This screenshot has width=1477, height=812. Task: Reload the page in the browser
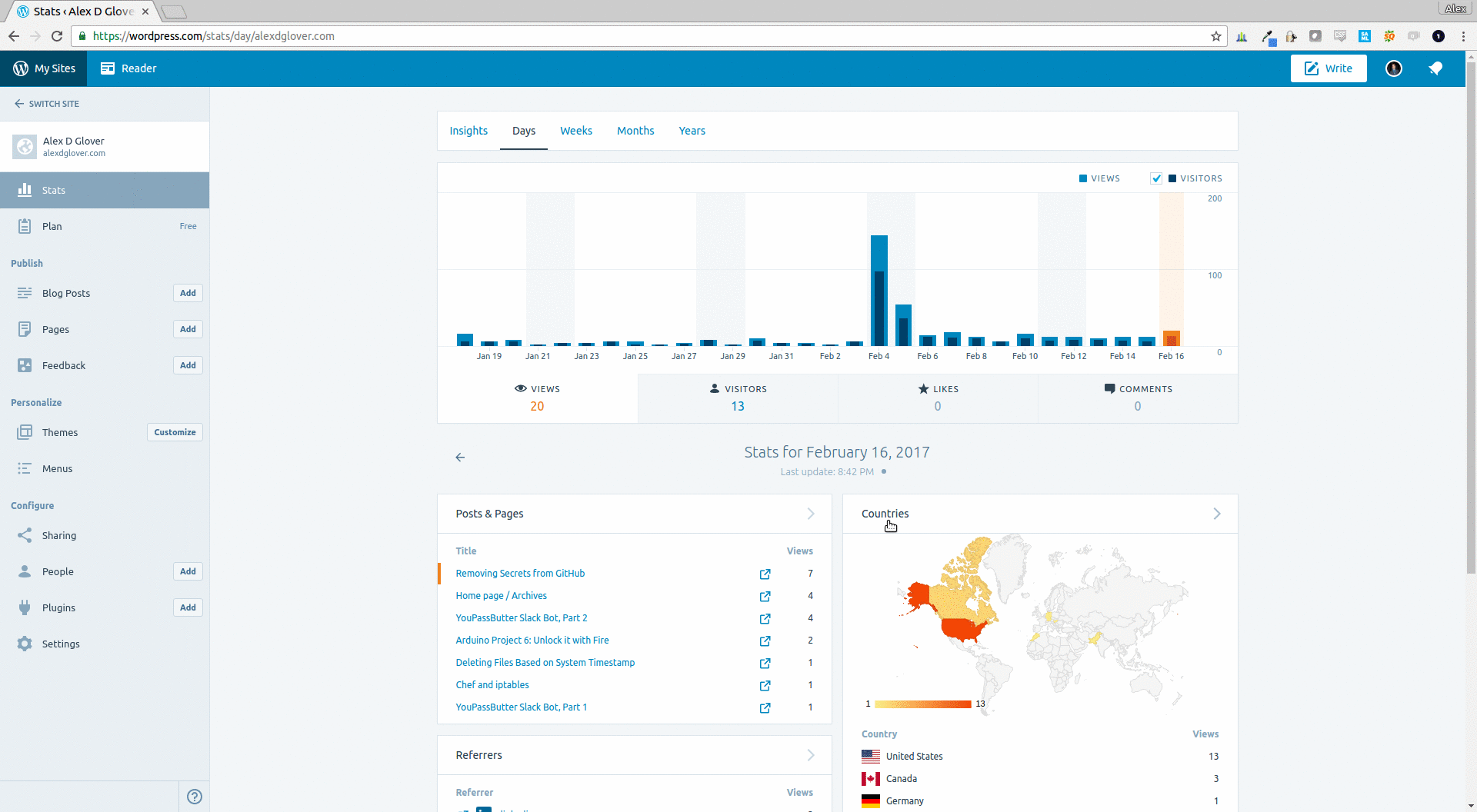click(x=57, y=36)
